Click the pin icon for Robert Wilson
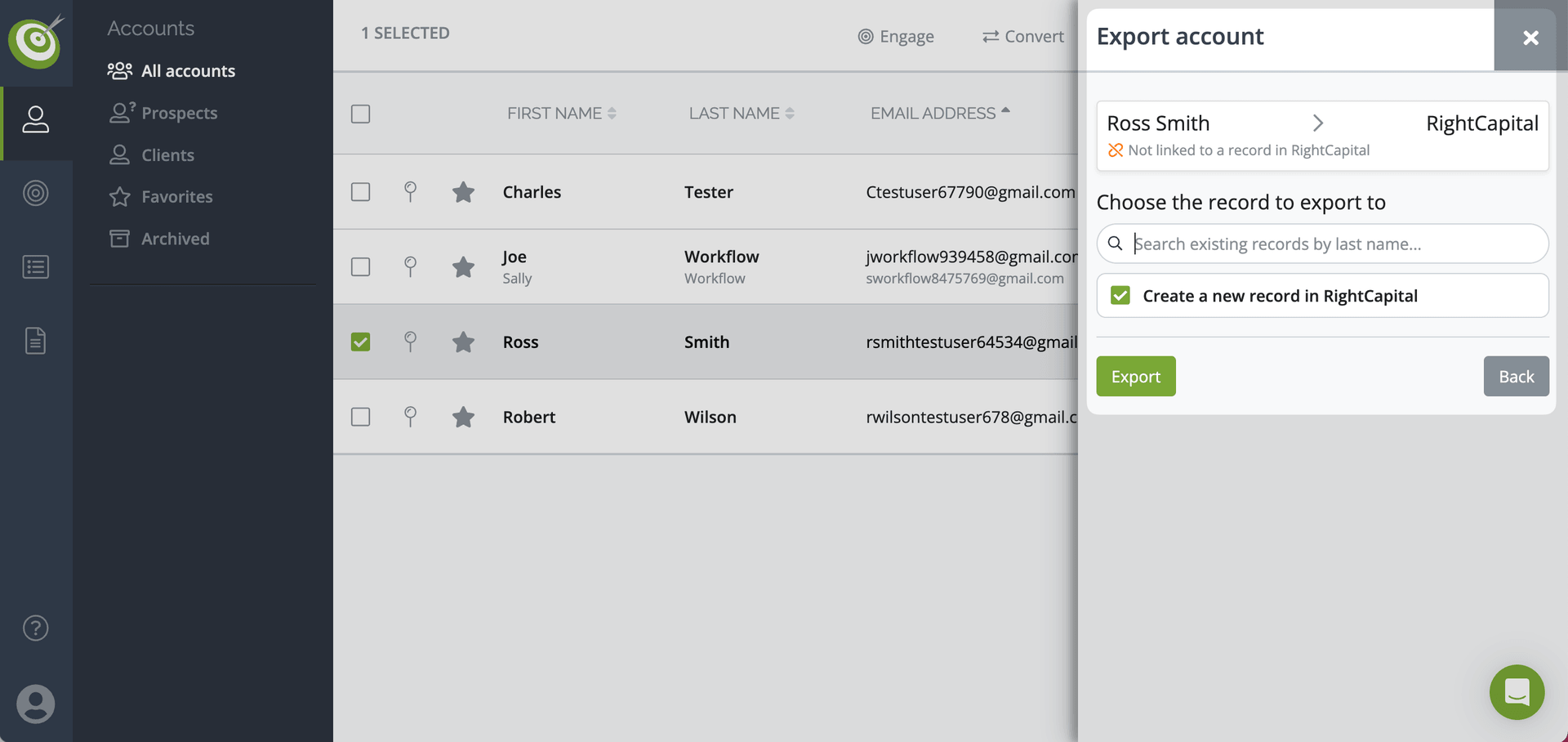This screenshot has width=1568, height=742. pos(411,417)
